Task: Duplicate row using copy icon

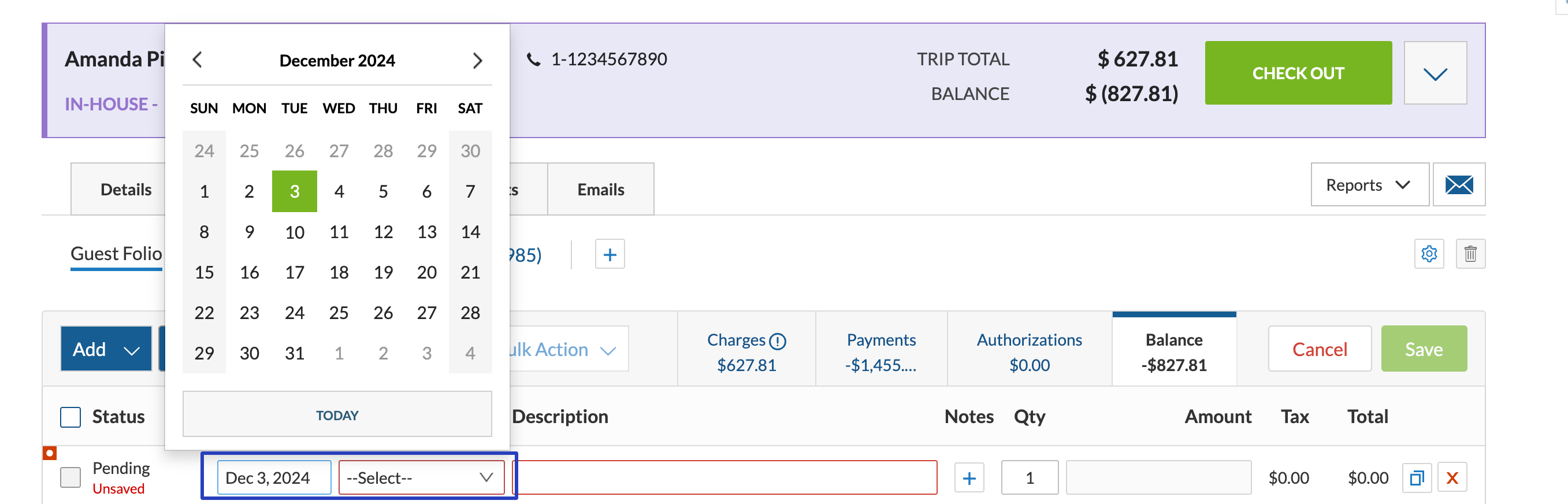Action: pyautogui.click(x=1417, y=478)
